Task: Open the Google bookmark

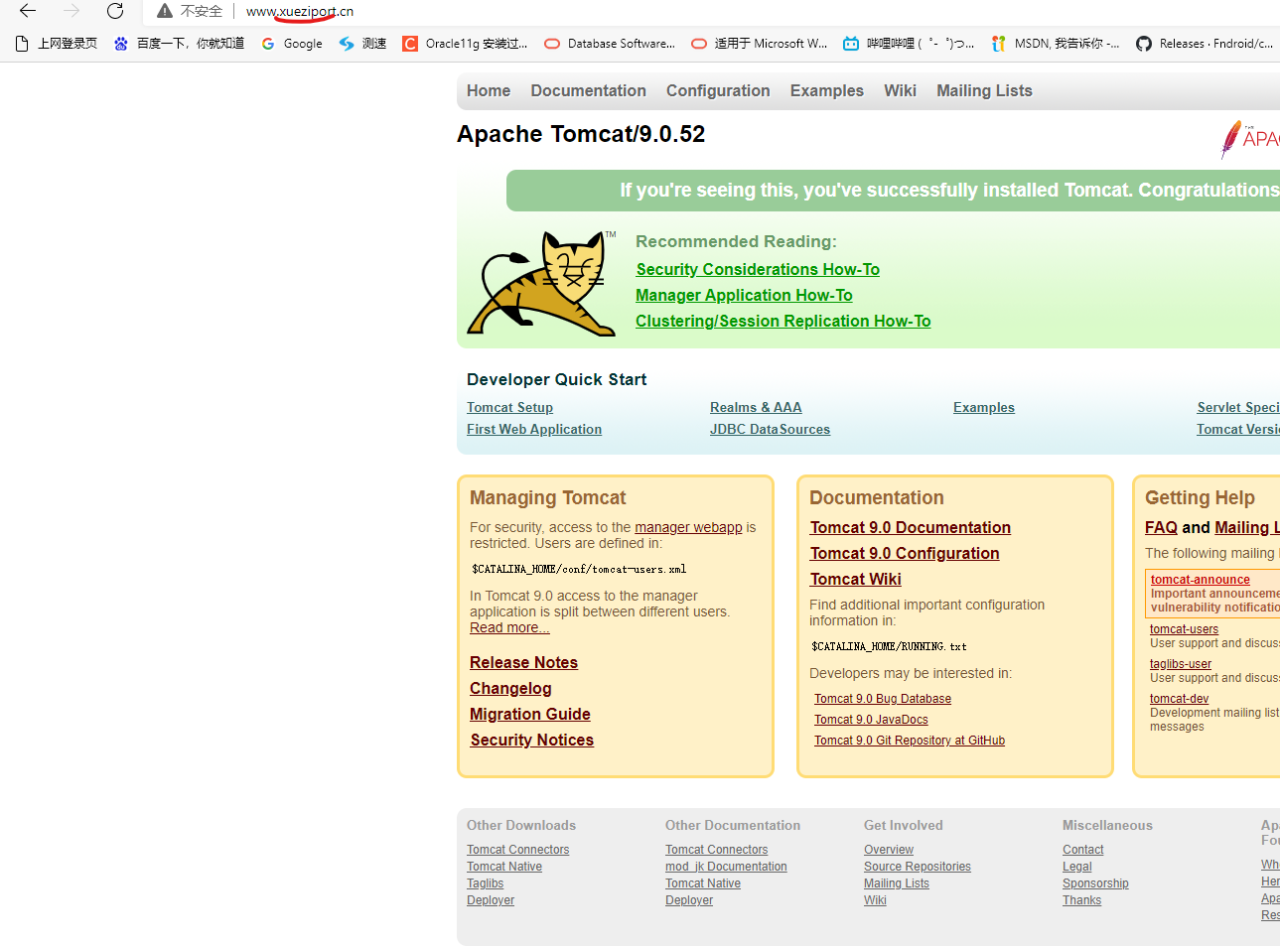Action: (291, 43)
